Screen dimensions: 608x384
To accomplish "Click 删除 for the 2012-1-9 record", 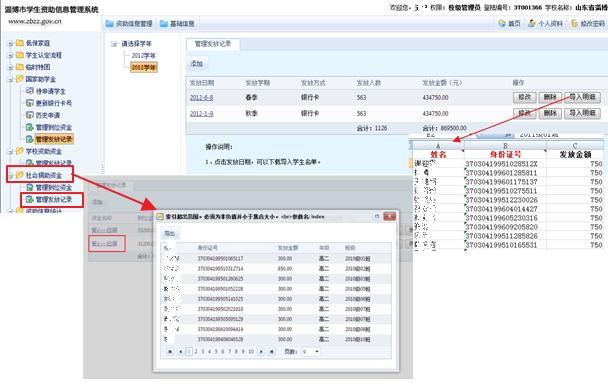I will pos(550,113).
